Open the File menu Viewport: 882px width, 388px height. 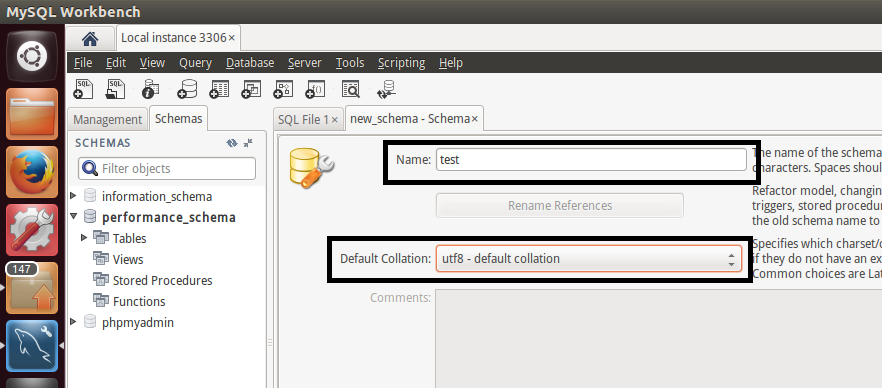[83, 63]
